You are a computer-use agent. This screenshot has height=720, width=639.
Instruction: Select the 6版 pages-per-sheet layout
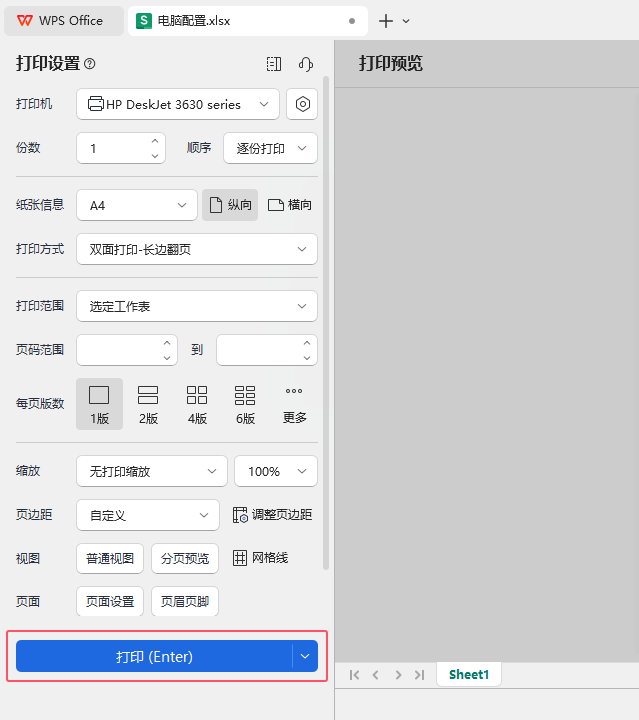tap(245, 404)
